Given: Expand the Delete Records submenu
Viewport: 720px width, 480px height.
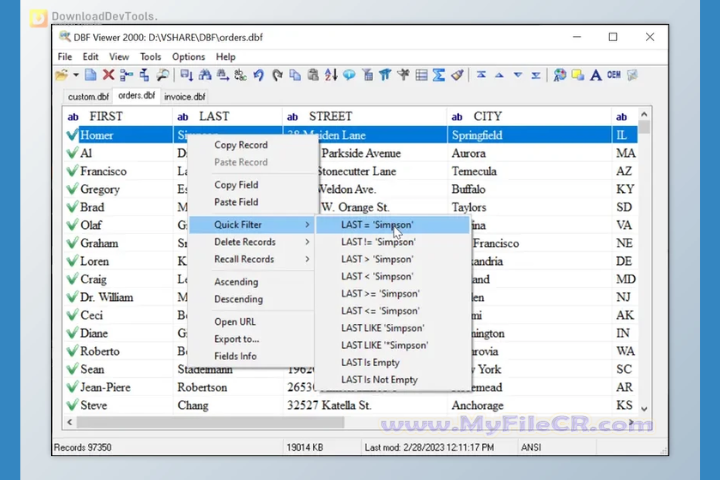Looking at the screenshot, I should tap(252, 242).
